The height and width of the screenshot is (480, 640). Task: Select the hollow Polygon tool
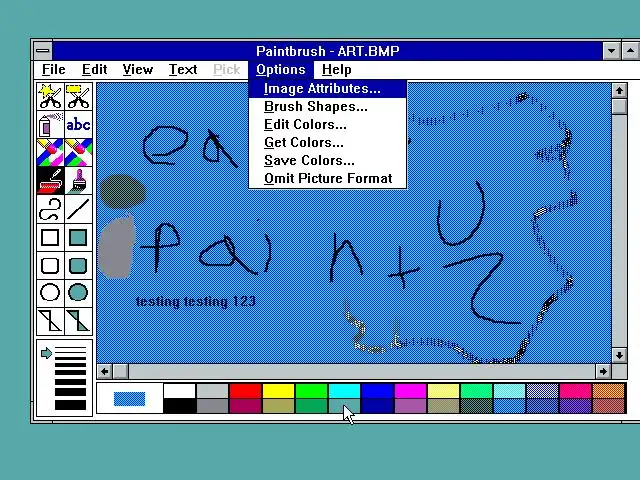(x=50, y=321)
